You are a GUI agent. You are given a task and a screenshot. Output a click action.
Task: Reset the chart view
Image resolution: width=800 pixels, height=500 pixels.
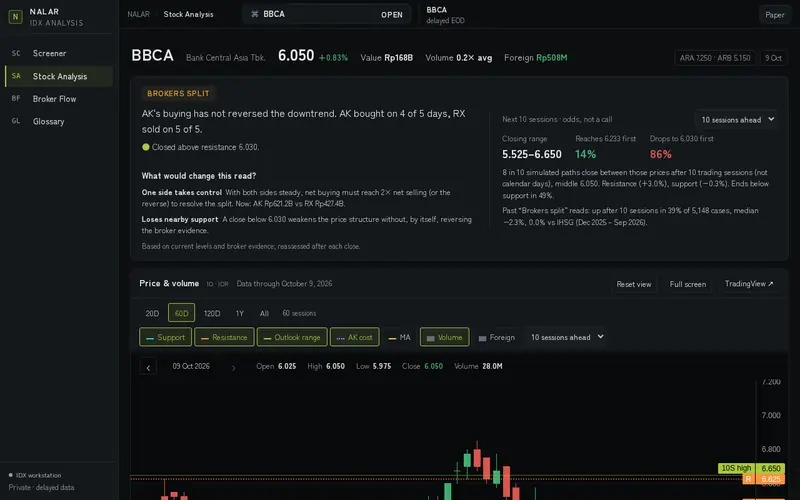click(634, 284)
